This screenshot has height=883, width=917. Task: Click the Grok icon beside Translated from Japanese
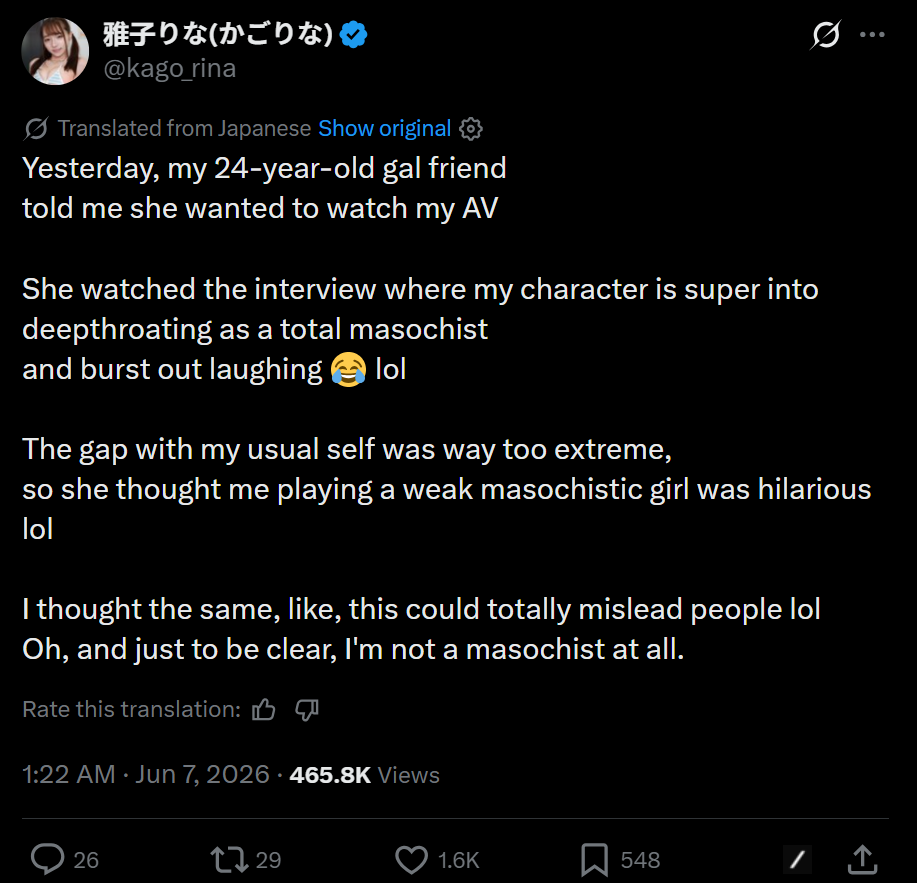click(x=36, y=129)
